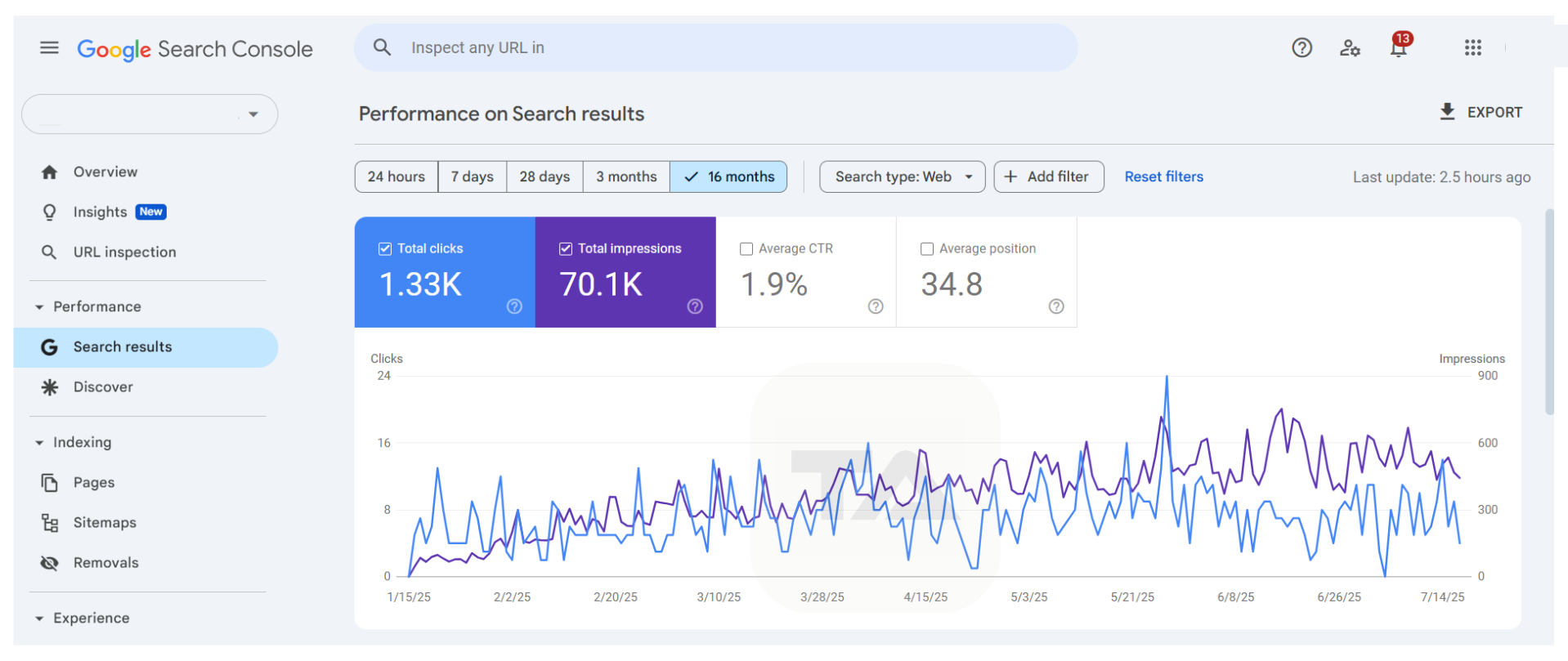
Task: Open the Google apps grid
Action: (x=1472, y=48)
